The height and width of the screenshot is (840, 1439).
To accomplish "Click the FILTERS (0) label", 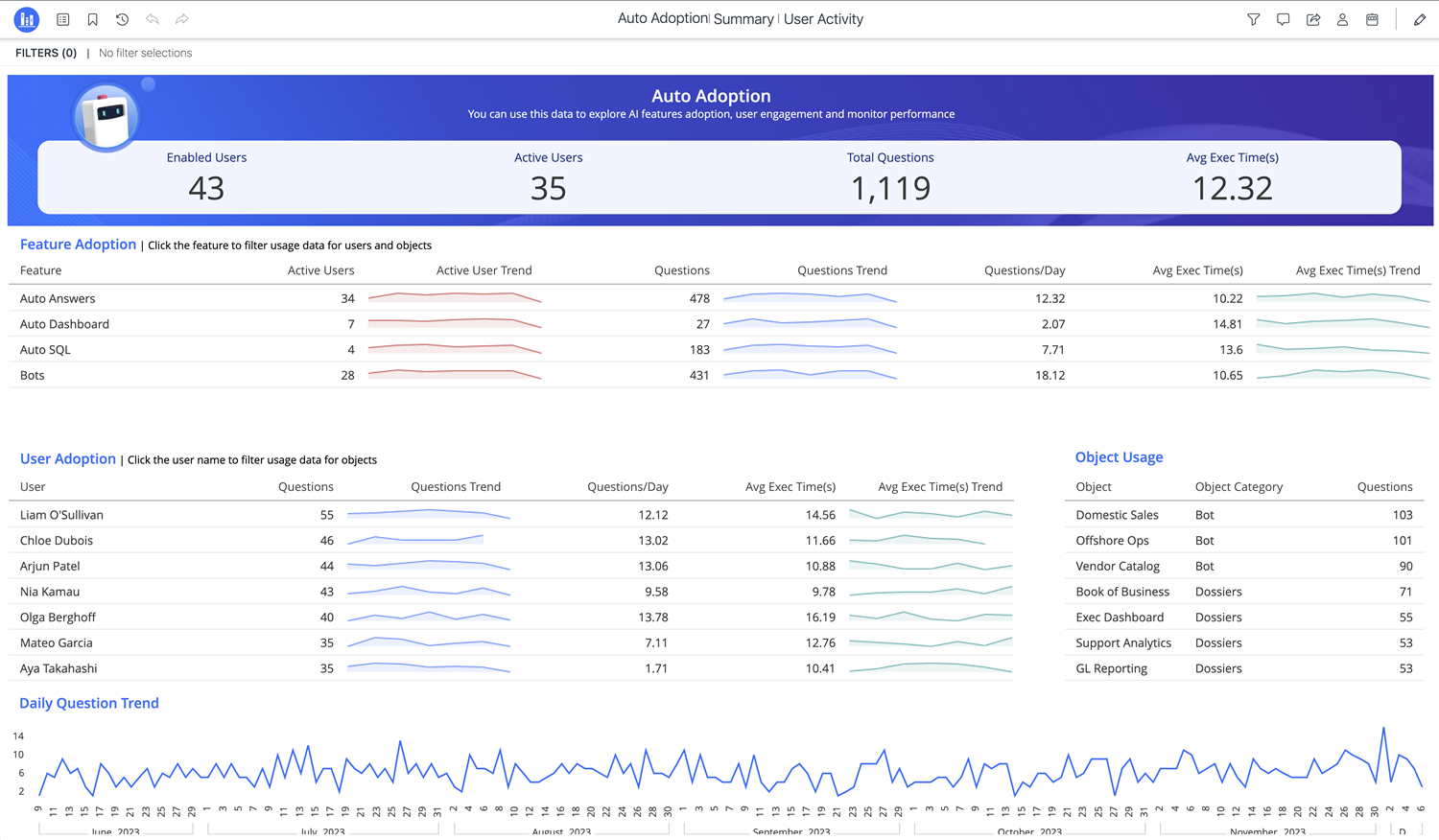I will [46, 53].
